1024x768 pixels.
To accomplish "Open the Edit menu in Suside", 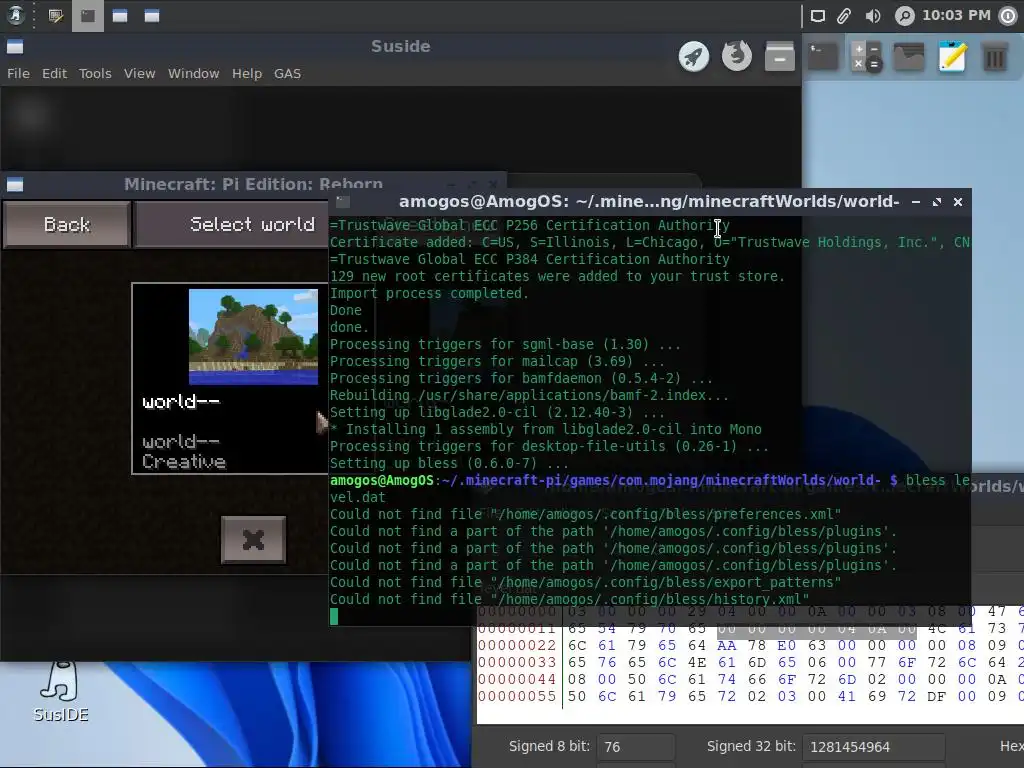I will tap(54, 74).
